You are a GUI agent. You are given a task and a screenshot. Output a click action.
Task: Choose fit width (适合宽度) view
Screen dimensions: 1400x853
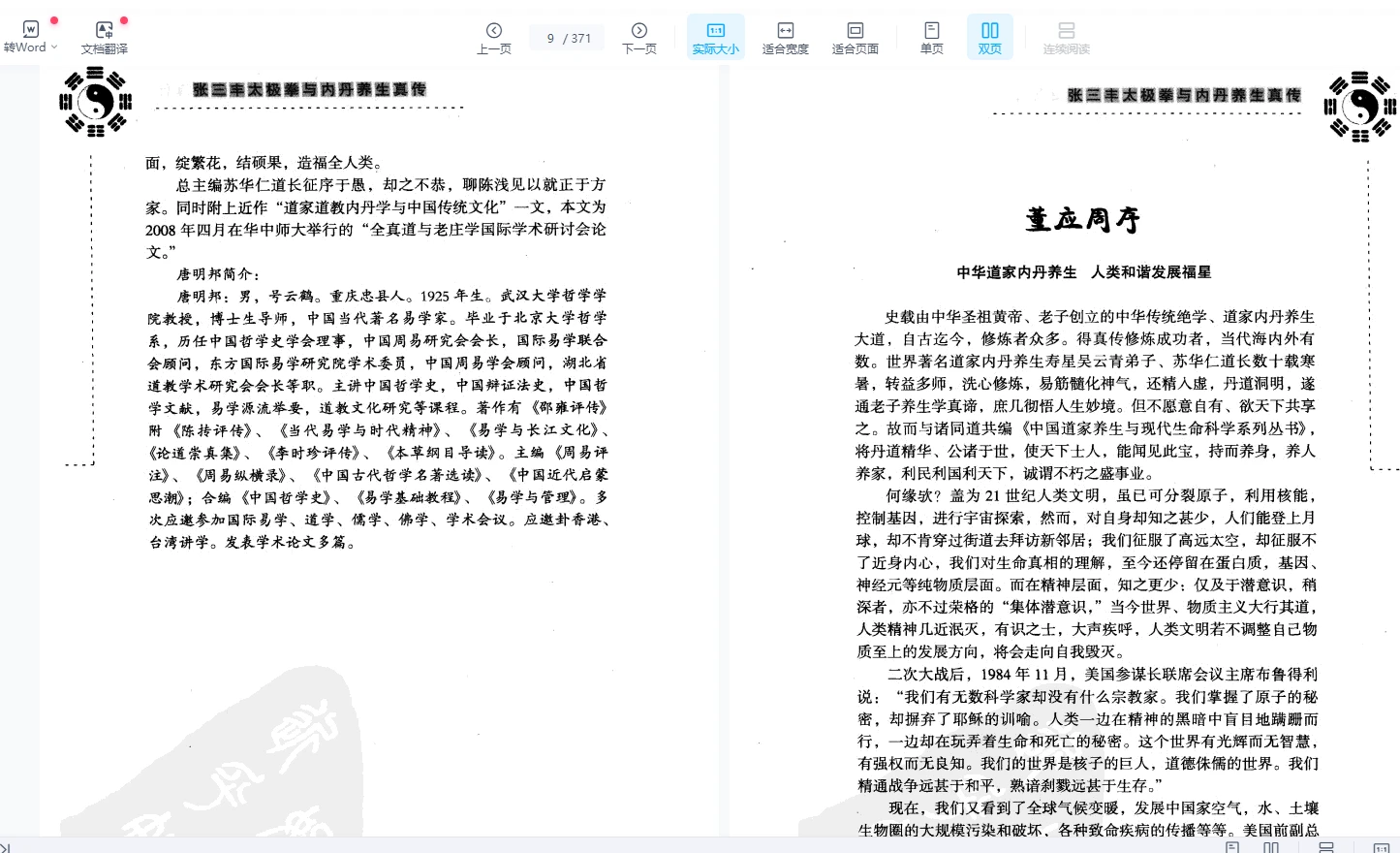[786, 37]
